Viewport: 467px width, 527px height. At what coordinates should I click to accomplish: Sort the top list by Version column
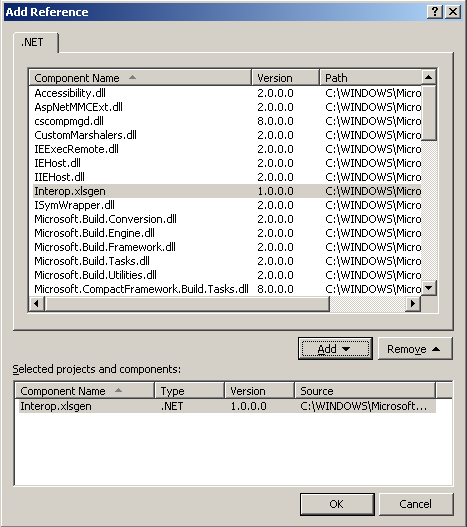pyautogui.click(x=285, y=78)
